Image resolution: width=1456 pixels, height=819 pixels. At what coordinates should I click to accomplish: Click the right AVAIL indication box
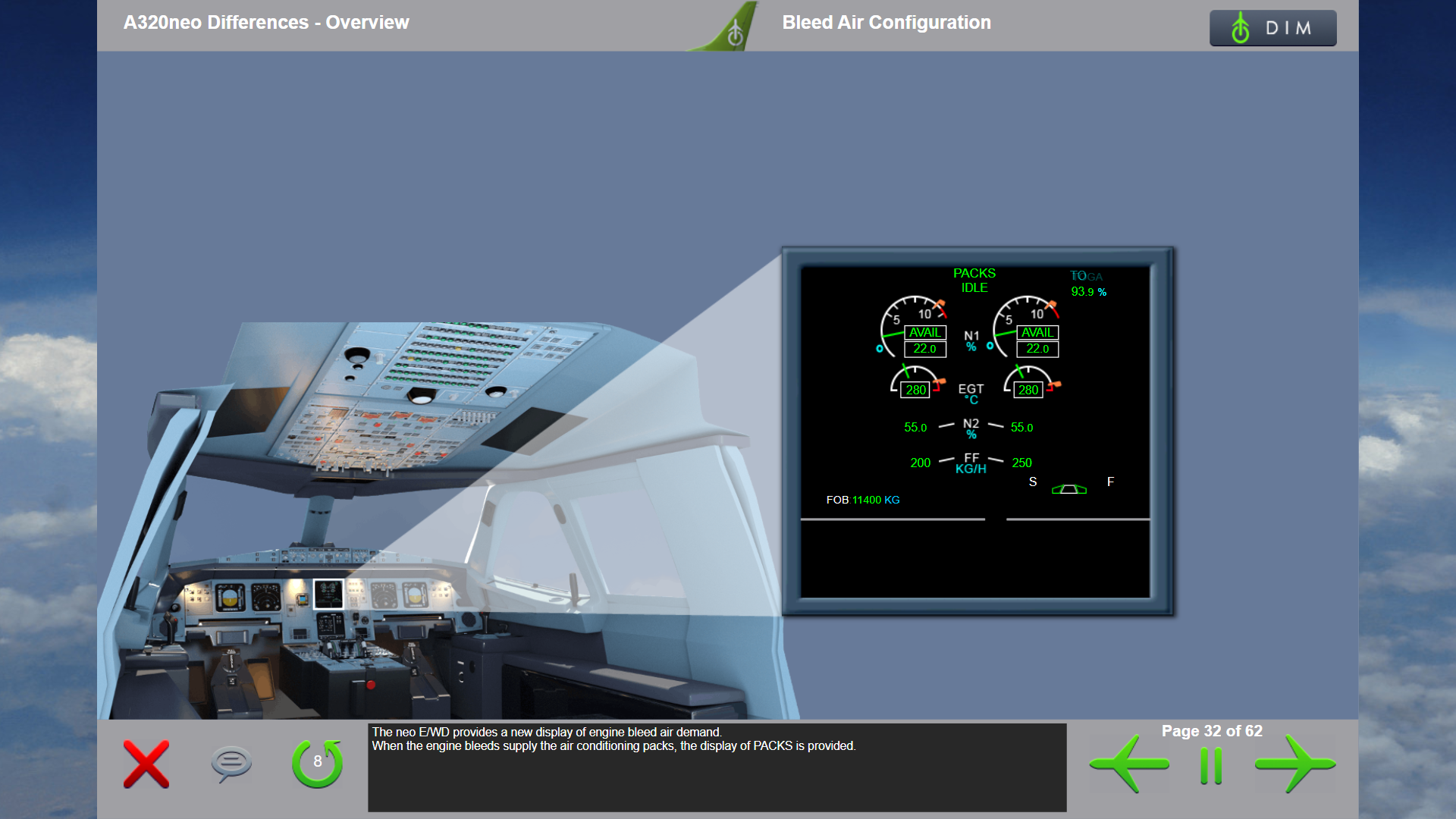[1037, 333]
